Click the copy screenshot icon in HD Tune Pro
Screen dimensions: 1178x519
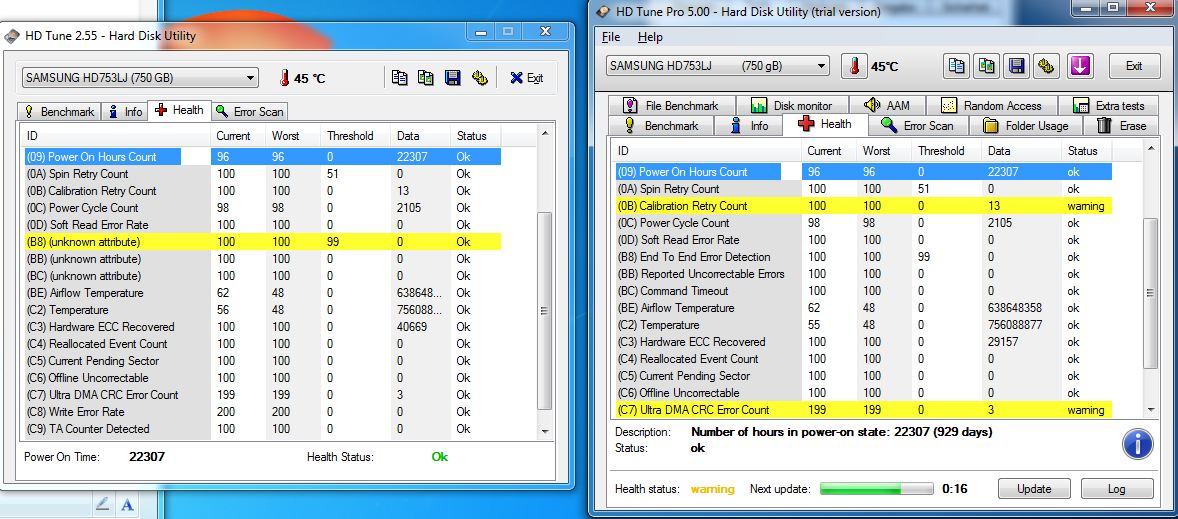(x=986, y=66)
